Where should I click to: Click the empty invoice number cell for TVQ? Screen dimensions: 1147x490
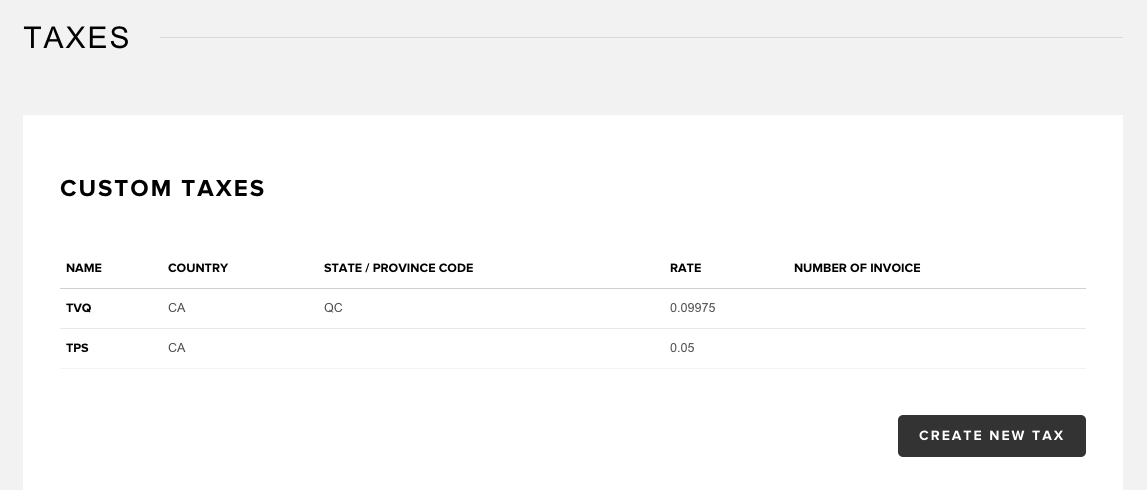coord(936,308)
